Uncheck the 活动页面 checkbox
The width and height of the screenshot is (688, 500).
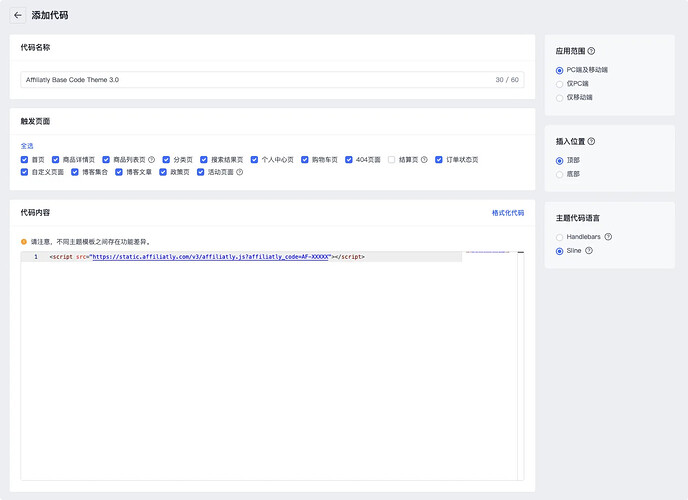201,172
